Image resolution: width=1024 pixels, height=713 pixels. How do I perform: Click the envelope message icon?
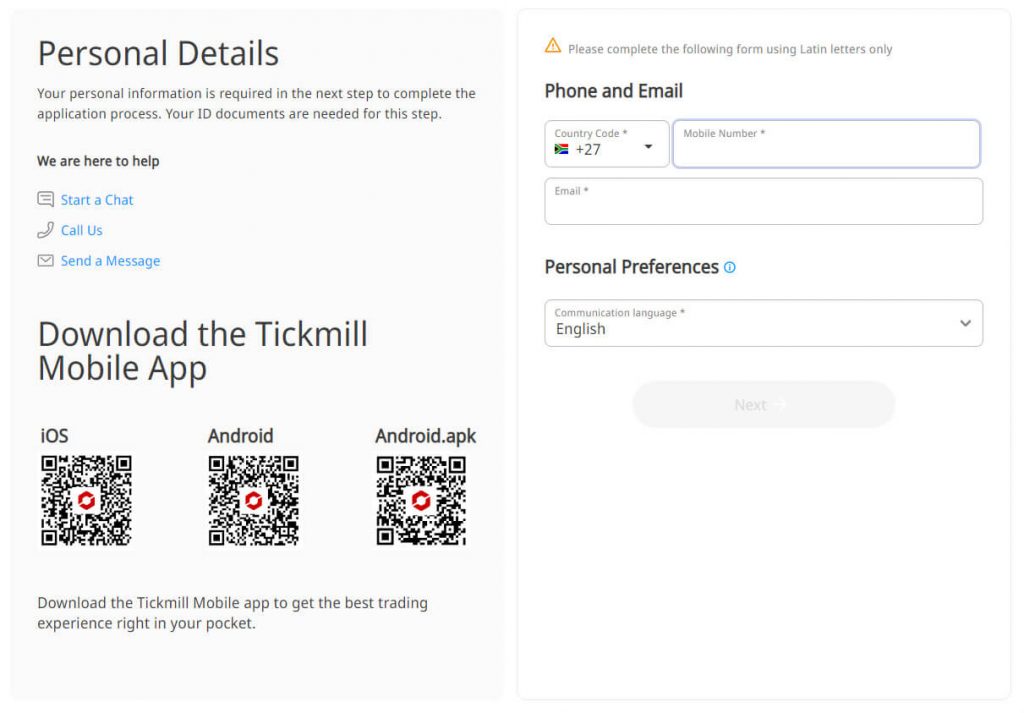45,261
